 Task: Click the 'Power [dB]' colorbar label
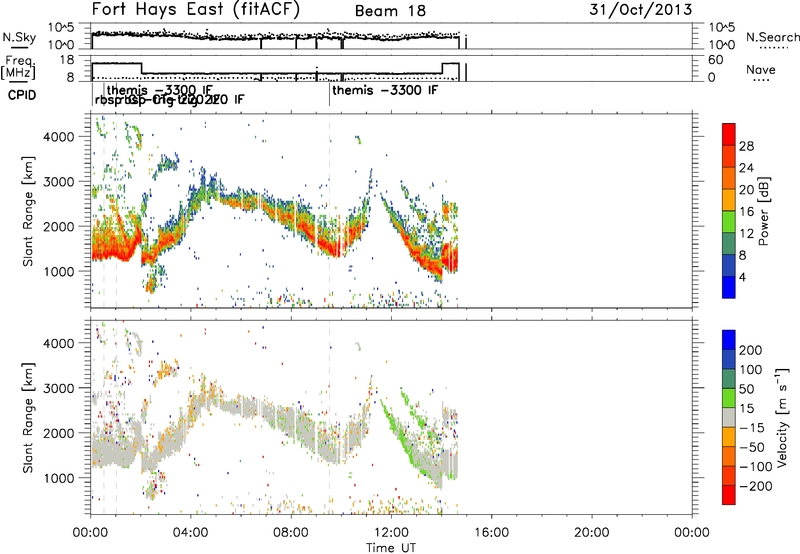[764, 211]
